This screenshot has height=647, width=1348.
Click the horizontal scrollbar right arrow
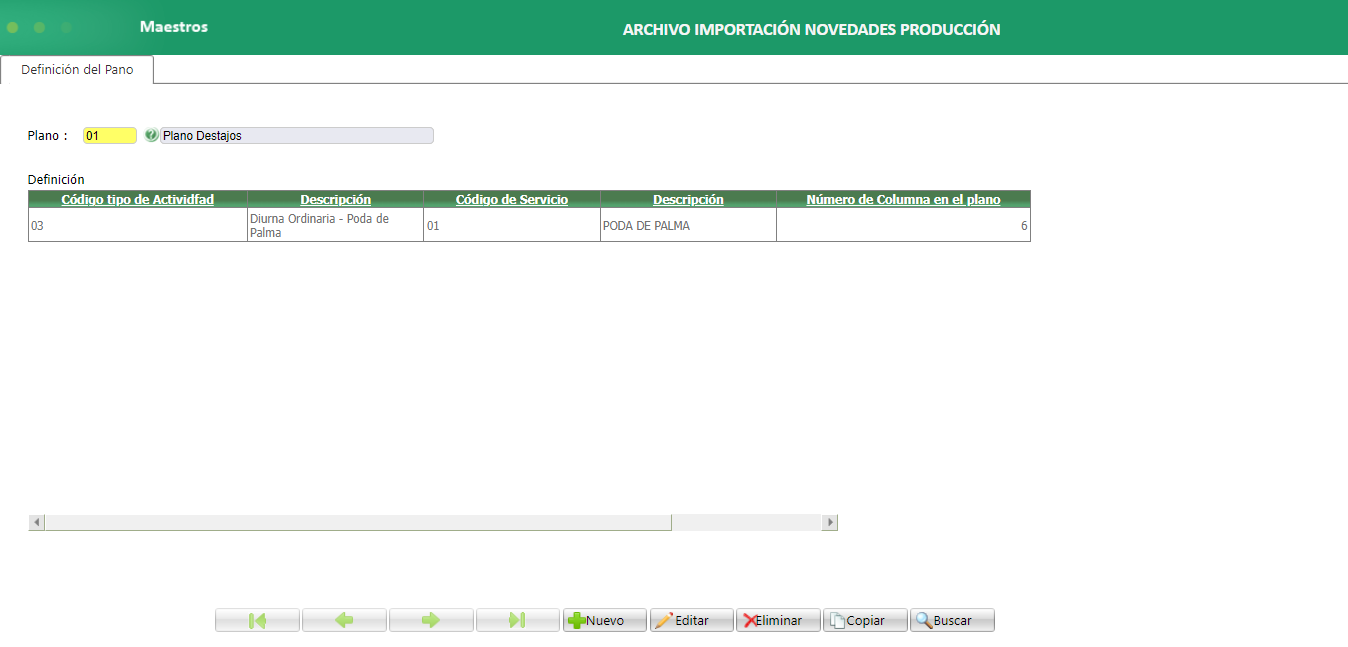[829, 522]
